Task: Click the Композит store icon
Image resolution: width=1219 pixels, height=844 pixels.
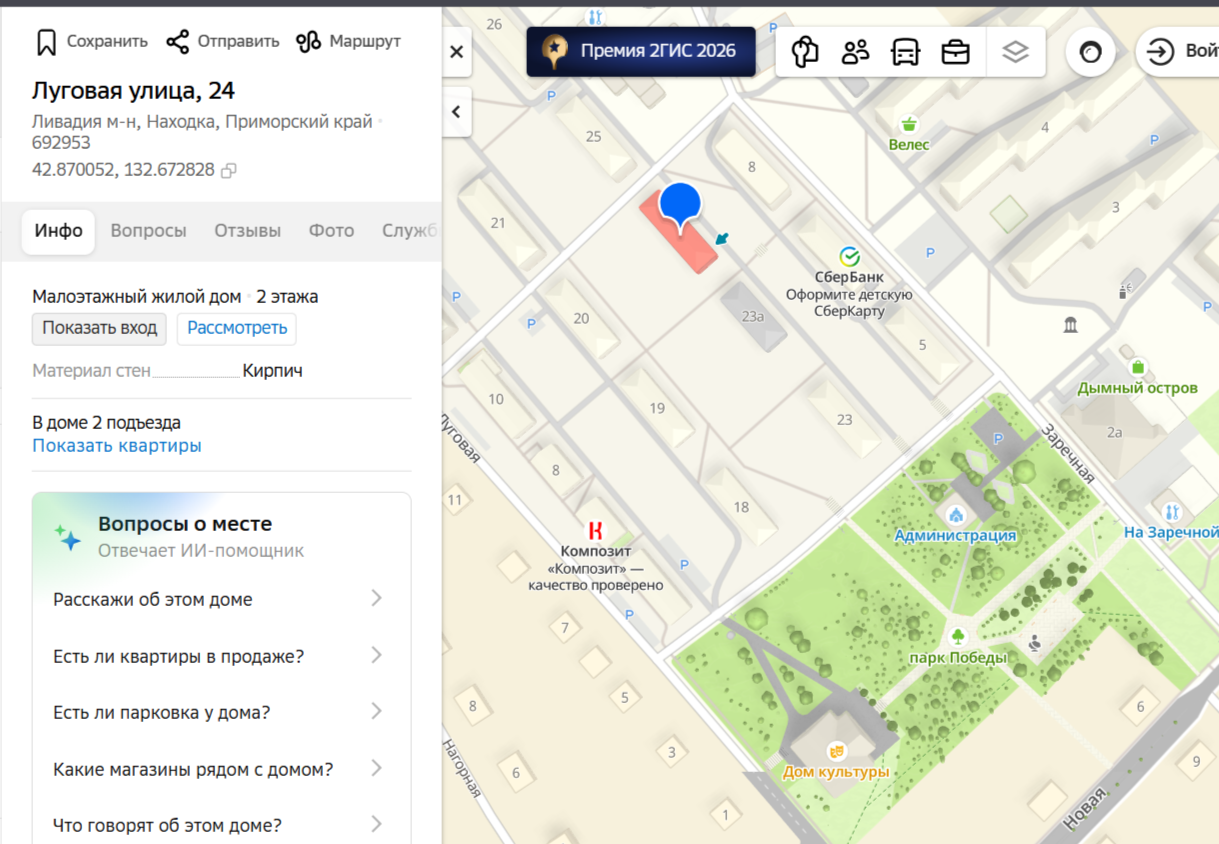Action: tap(595, 531)
